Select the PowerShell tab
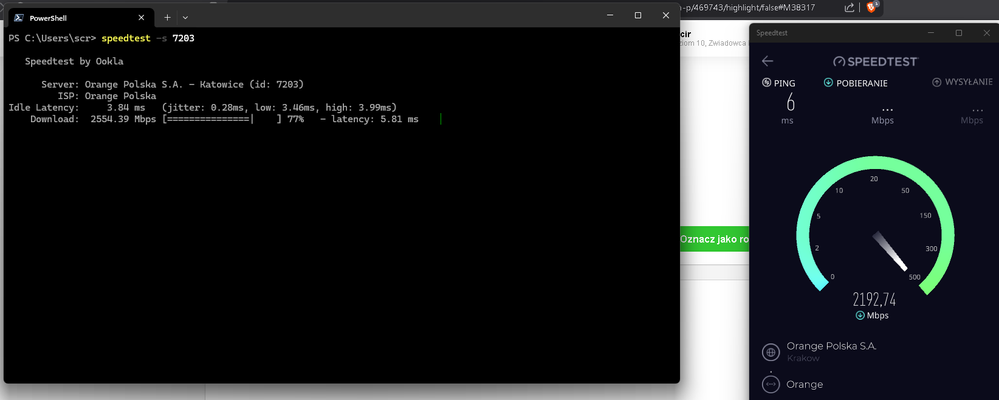The image size is (999, 400). [x=80, y=18]
